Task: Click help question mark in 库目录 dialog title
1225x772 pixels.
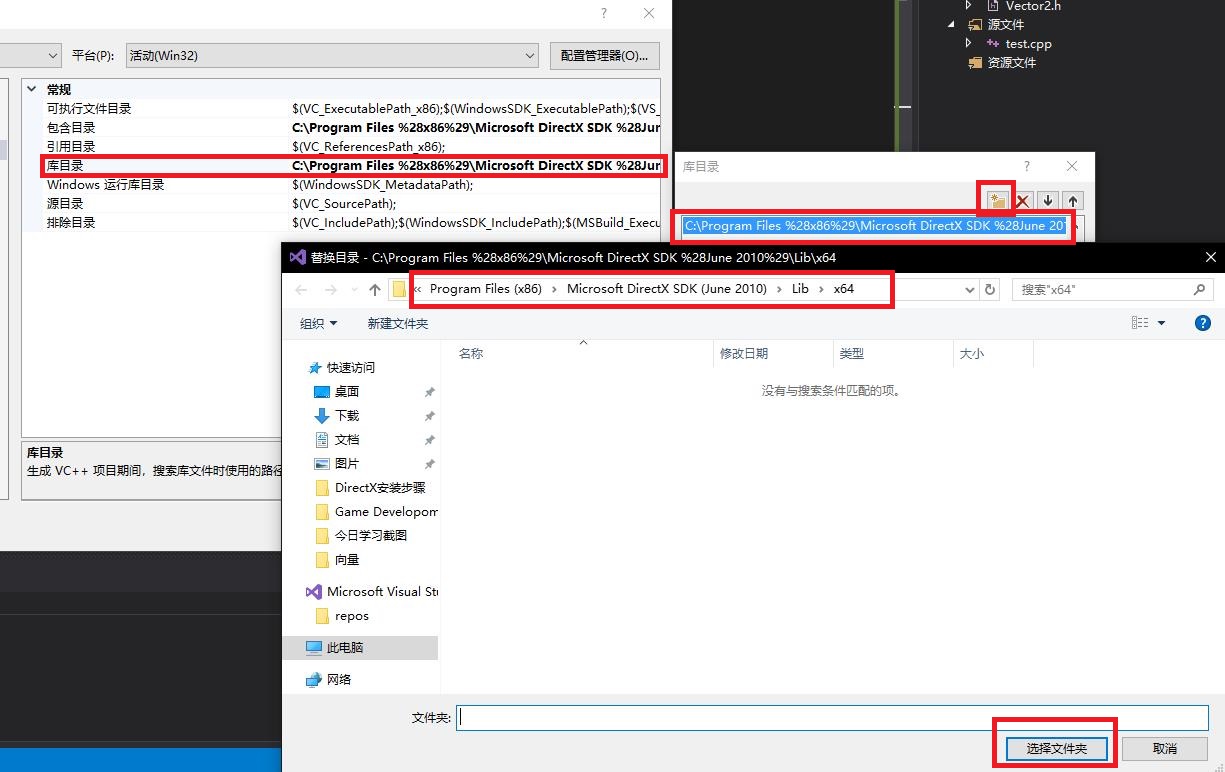Action: click(x=1026, y=166)
